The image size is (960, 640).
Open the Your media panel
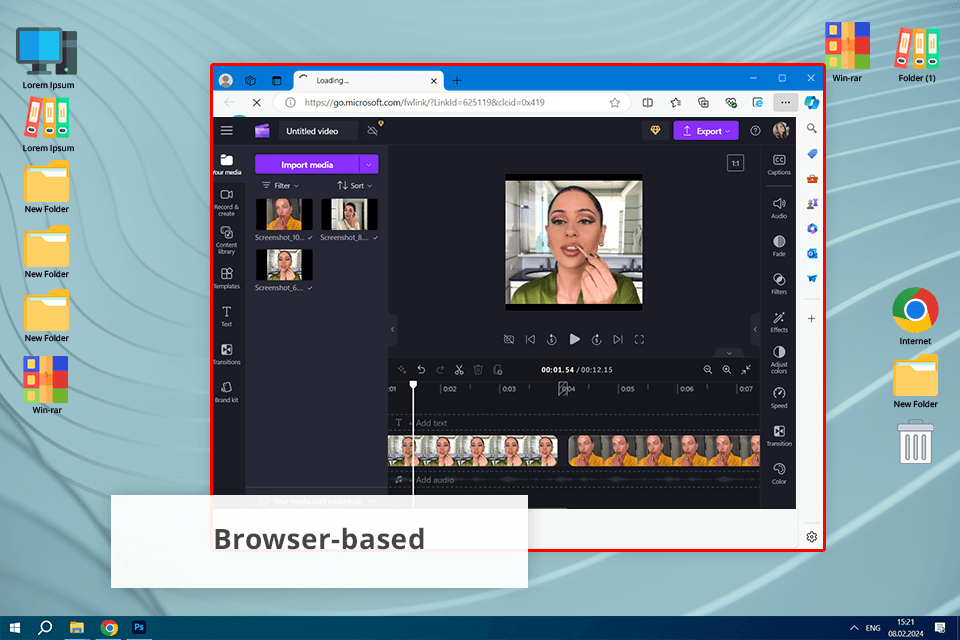pyautogui.click(x=227, y=164)
